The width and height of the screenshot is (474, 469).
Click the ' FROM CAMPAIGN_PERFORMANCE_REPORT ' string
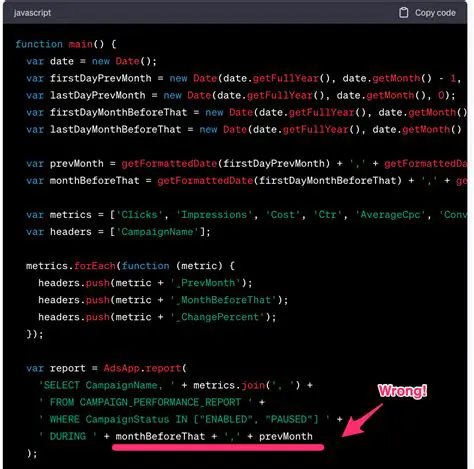[146, 402]
